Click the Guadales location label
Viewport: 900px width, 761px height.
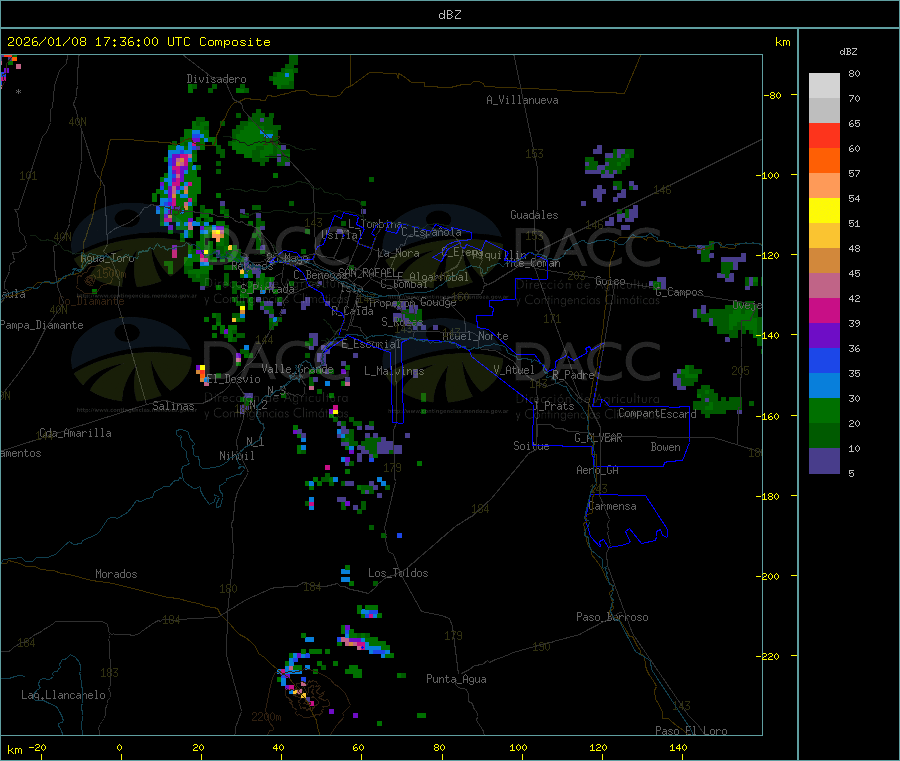(534, 215)
